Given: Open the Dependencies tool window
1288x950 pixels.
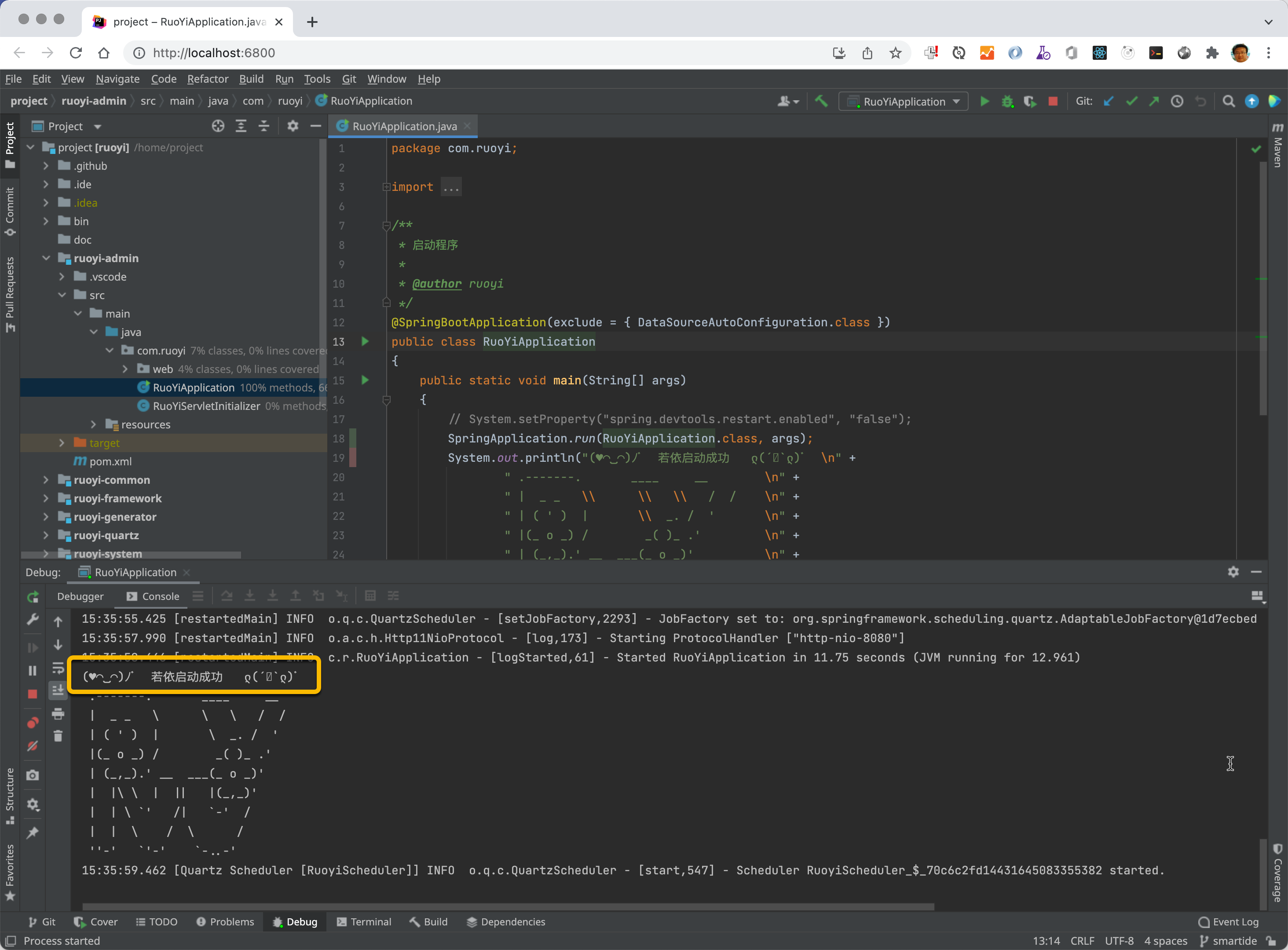Looking at the screenshot, I should [x=506, y=922].
